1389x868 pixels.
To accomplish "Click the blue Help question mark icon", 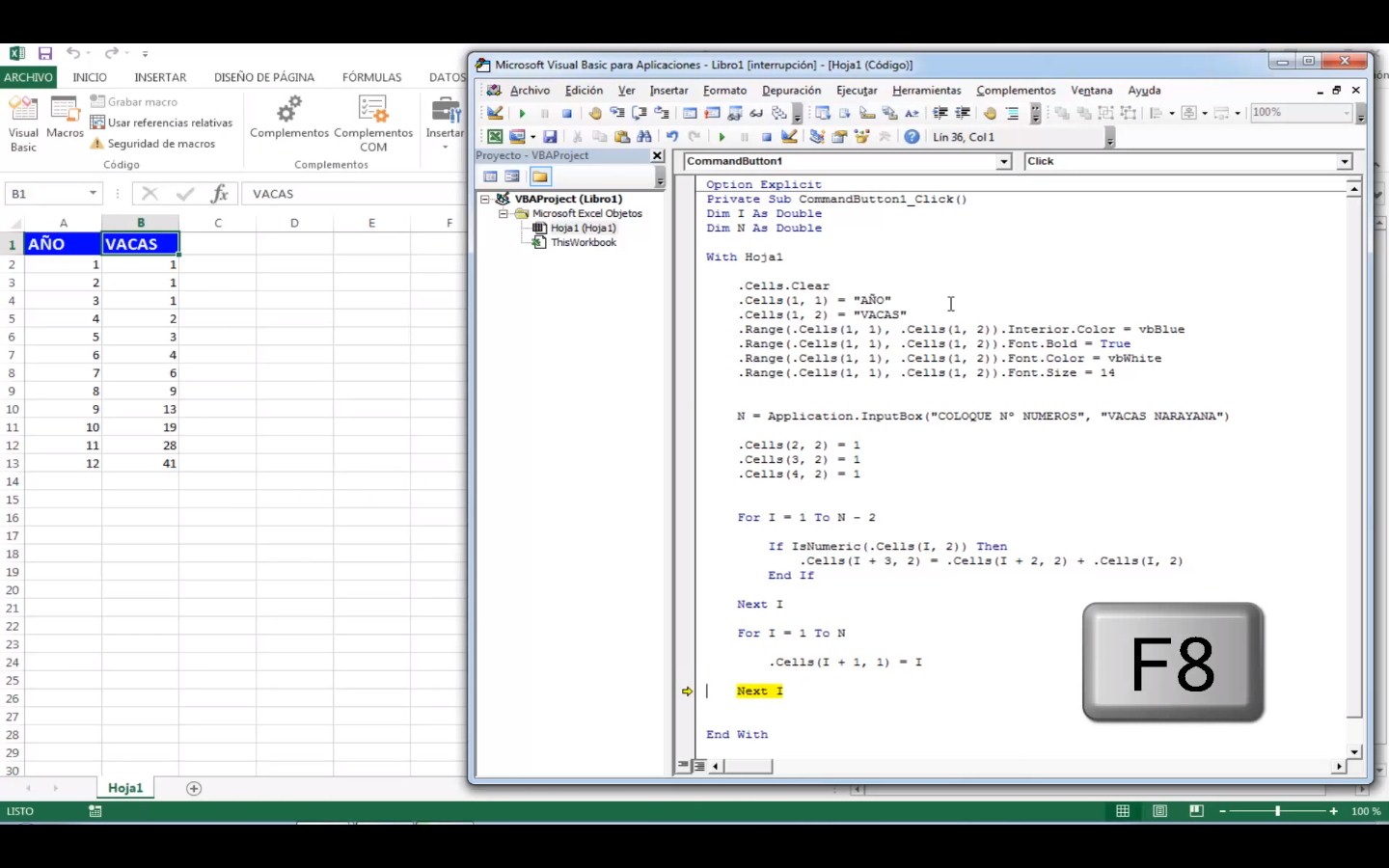I will click(x=912, y=137).
